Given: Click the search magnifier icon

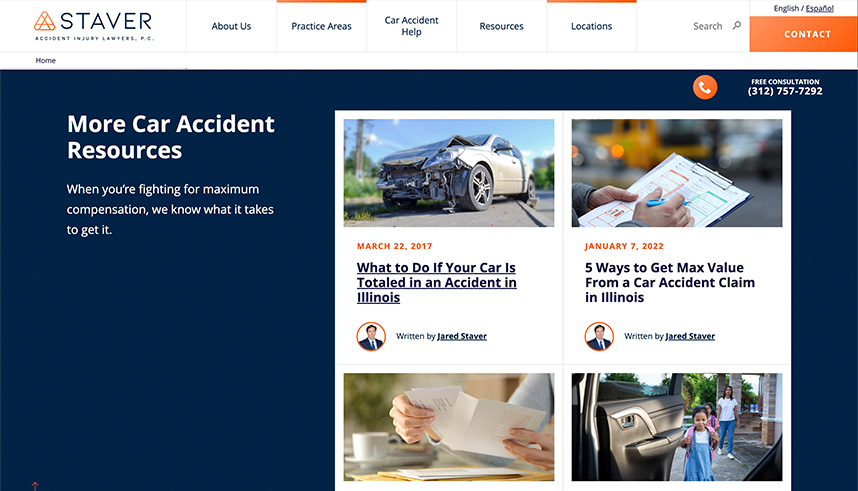Looking at the screenshot, I should click(737, 25).
